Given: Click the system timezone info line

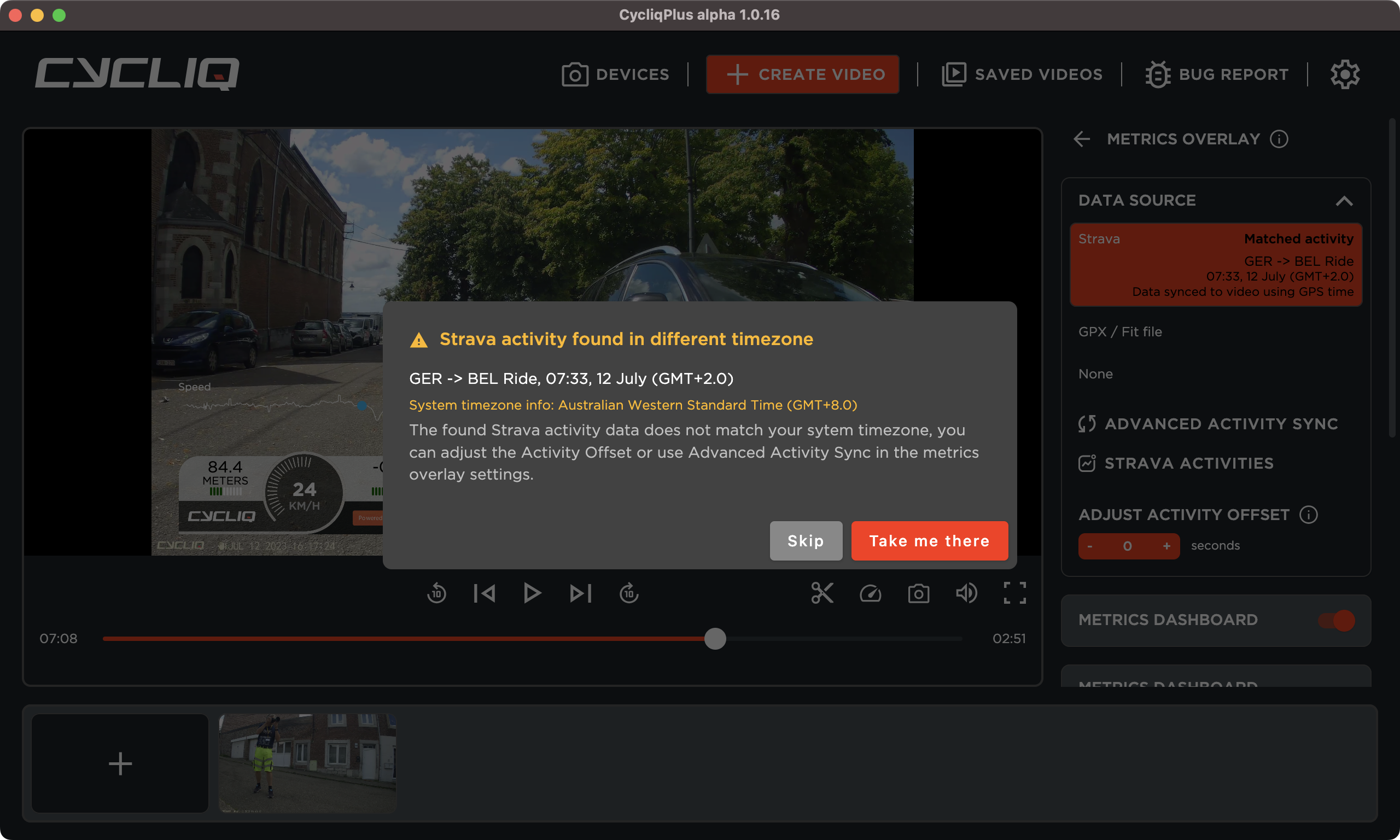Looking at the screenshot, I should point(633,405).
